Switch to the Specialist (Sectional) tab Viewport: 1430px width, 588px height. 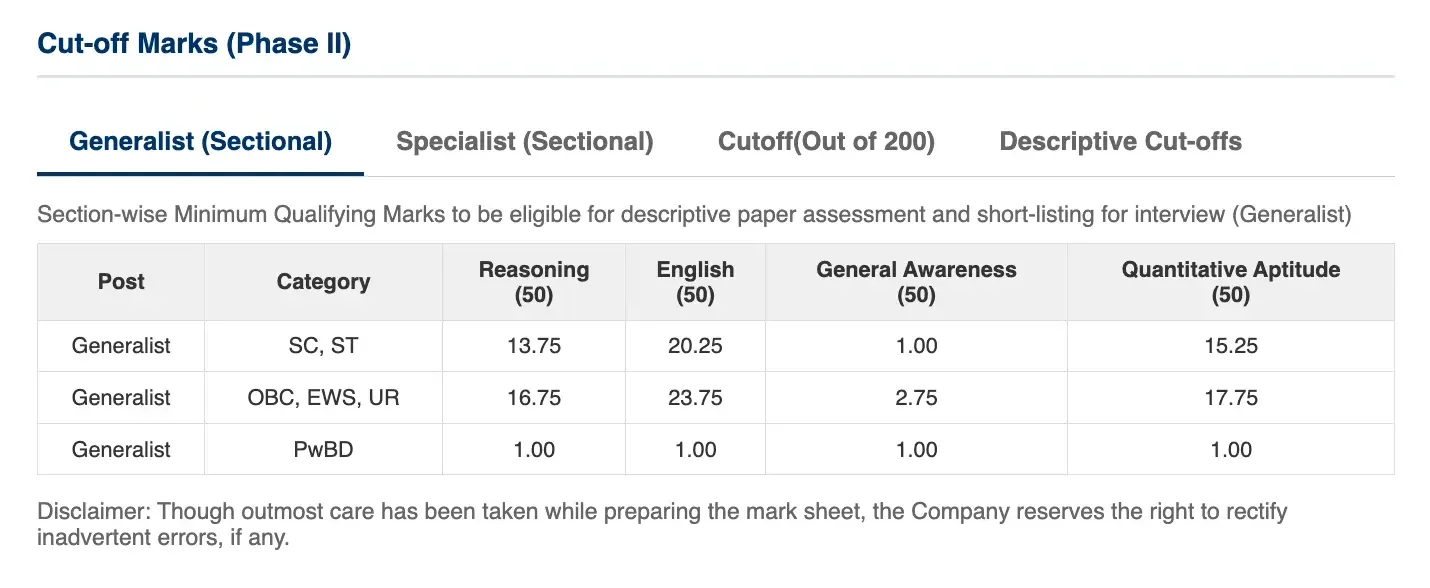click(x=524, y=142)
